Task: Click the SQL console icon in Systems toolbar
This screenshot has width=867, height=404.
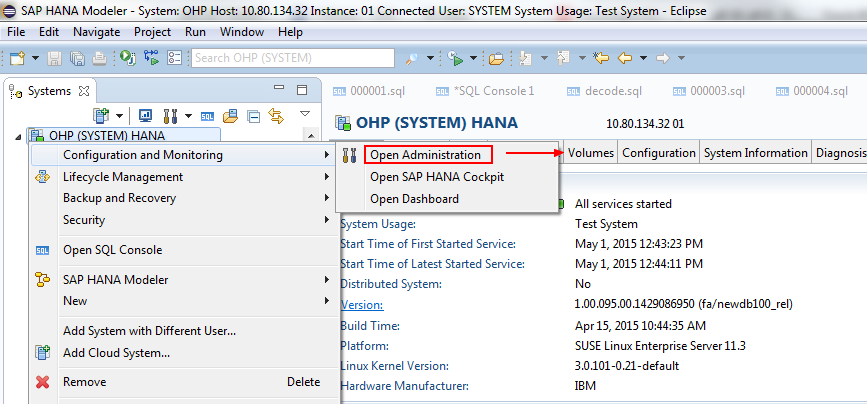Action: (208, 116)
